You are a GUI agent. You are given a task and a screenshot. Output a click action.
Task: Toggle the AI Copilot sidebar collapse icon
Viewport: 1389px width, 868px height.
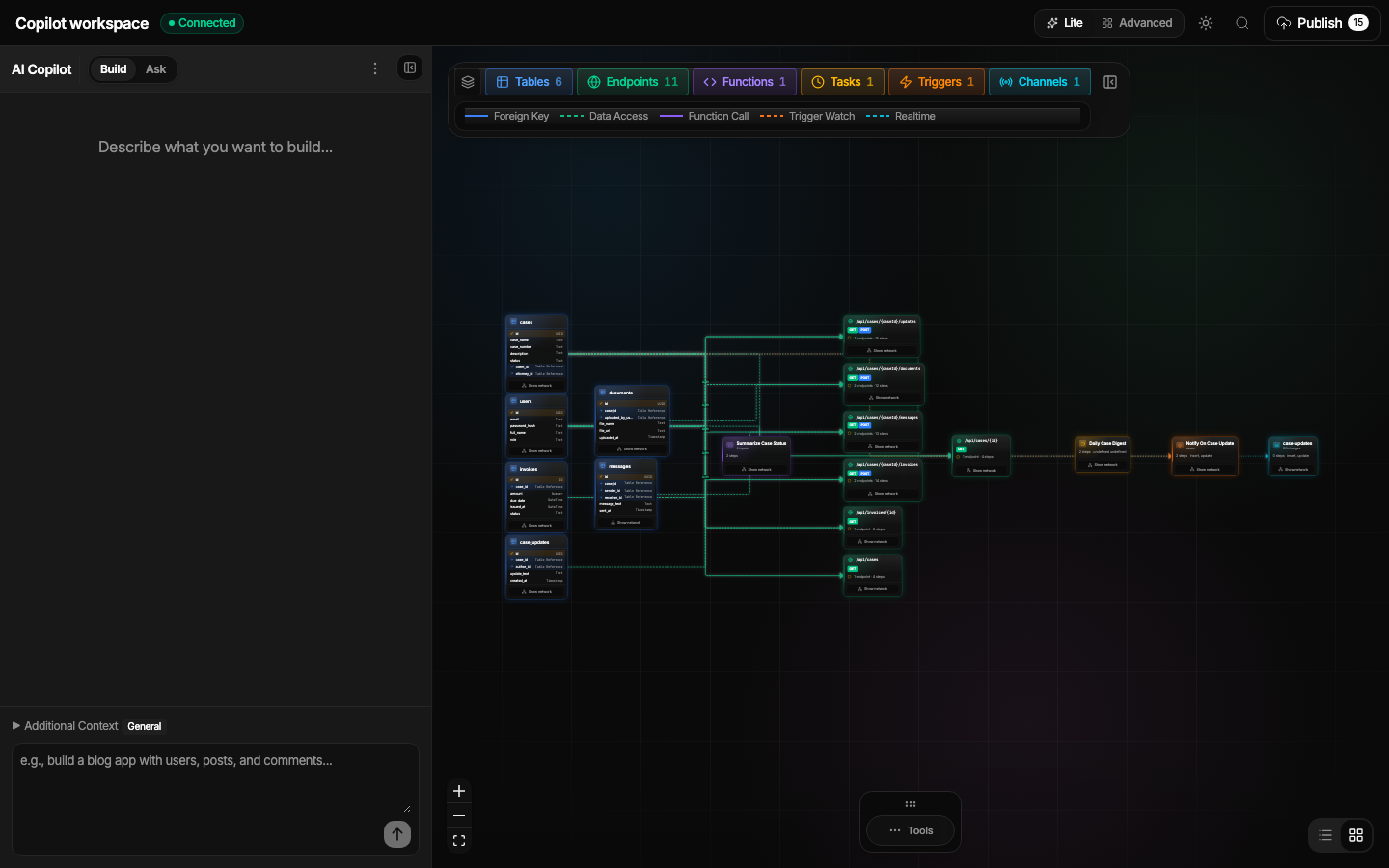tap(410, 68)
